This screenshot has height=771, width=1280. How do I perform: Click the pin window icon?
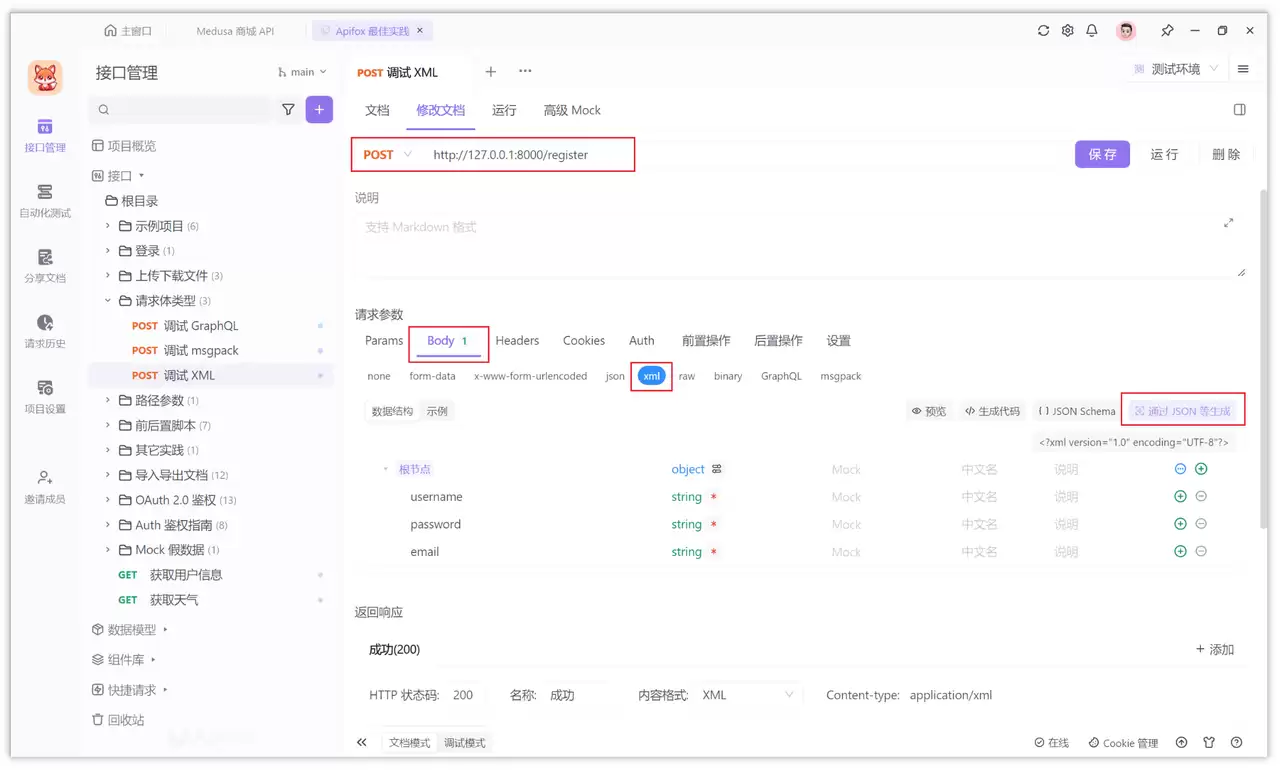point(1167,31)
